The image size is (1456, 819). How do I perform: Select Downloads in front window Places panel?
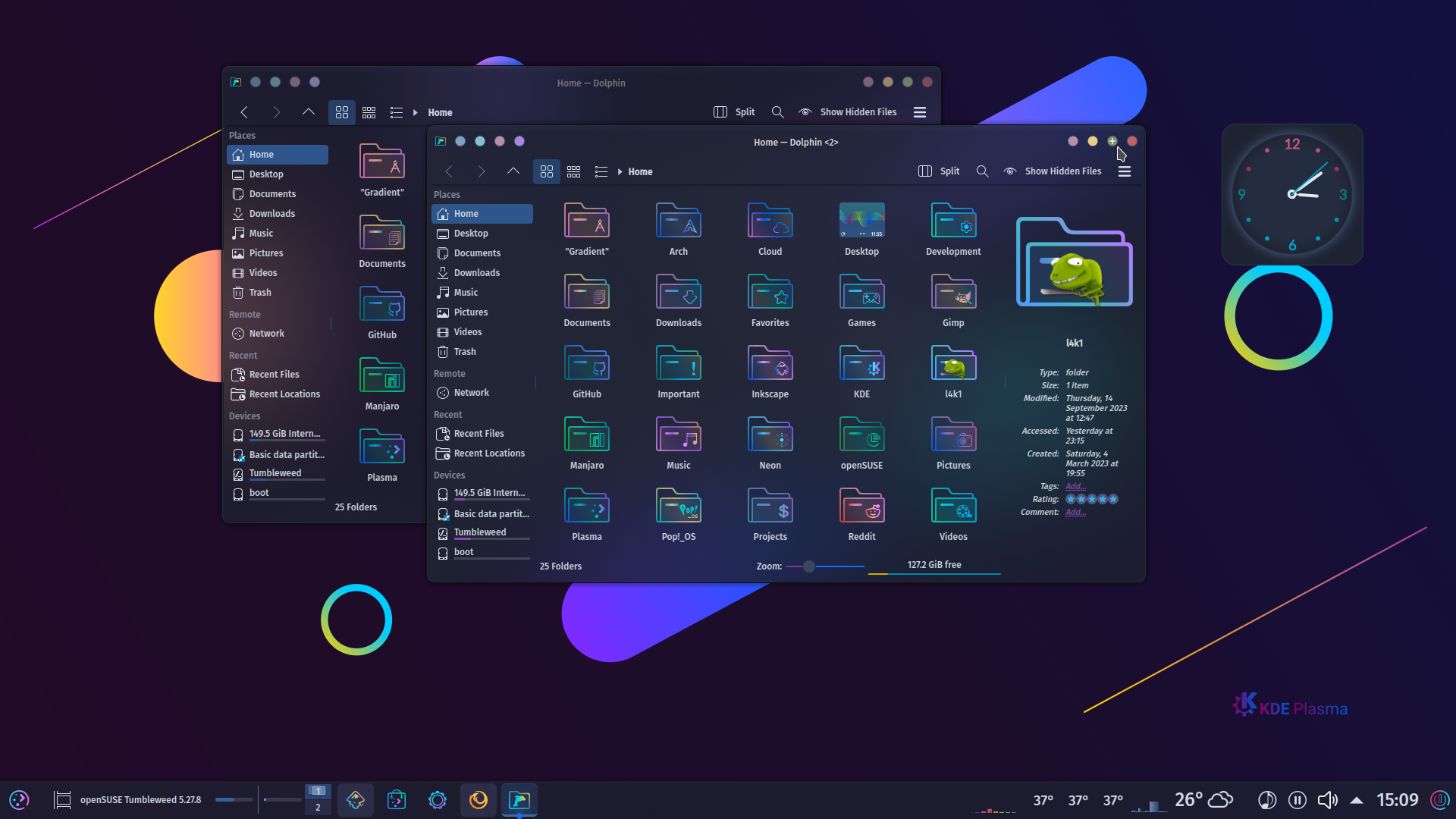[482, 273]
